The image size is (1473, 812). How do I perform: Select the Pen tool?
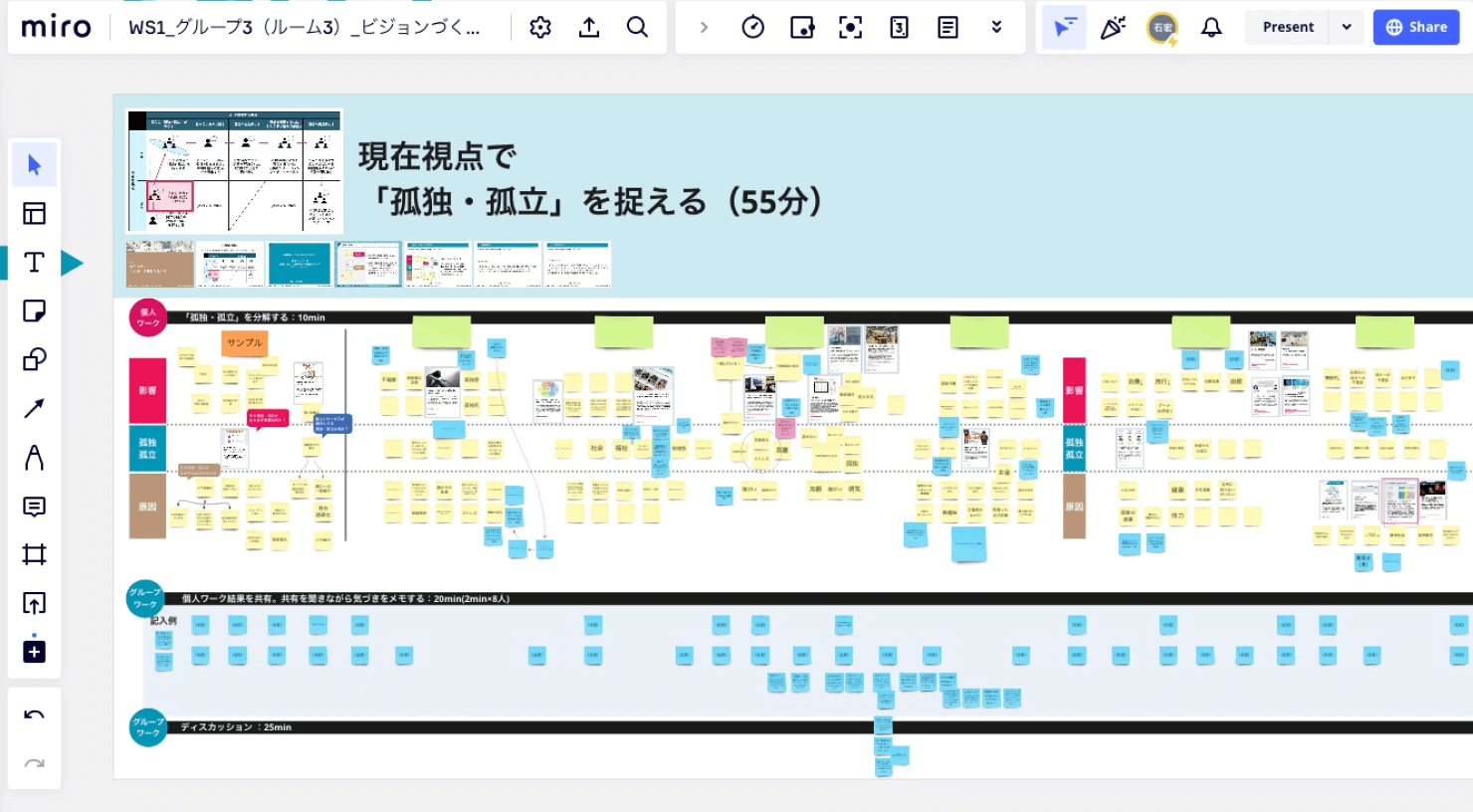35,457
